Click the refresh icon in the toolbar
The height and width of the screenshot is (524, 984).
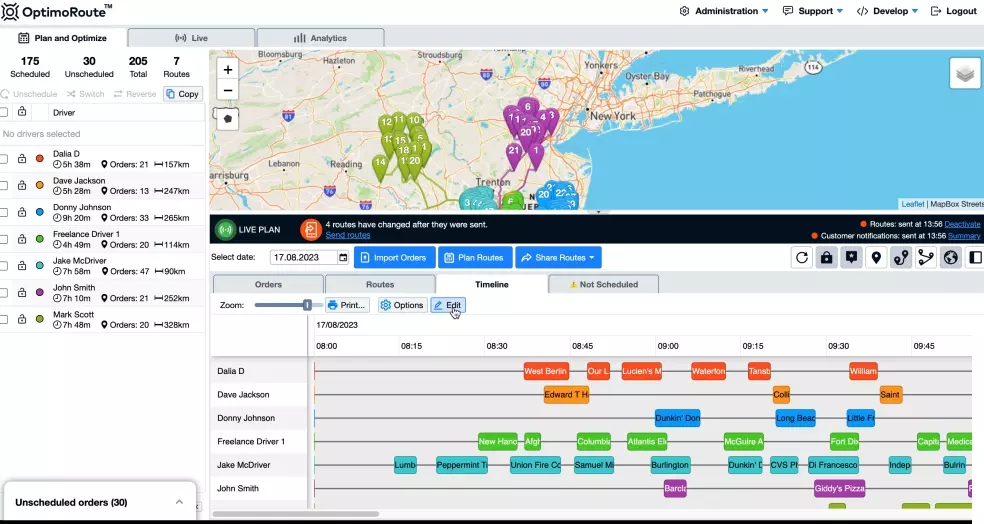point(802,258)
